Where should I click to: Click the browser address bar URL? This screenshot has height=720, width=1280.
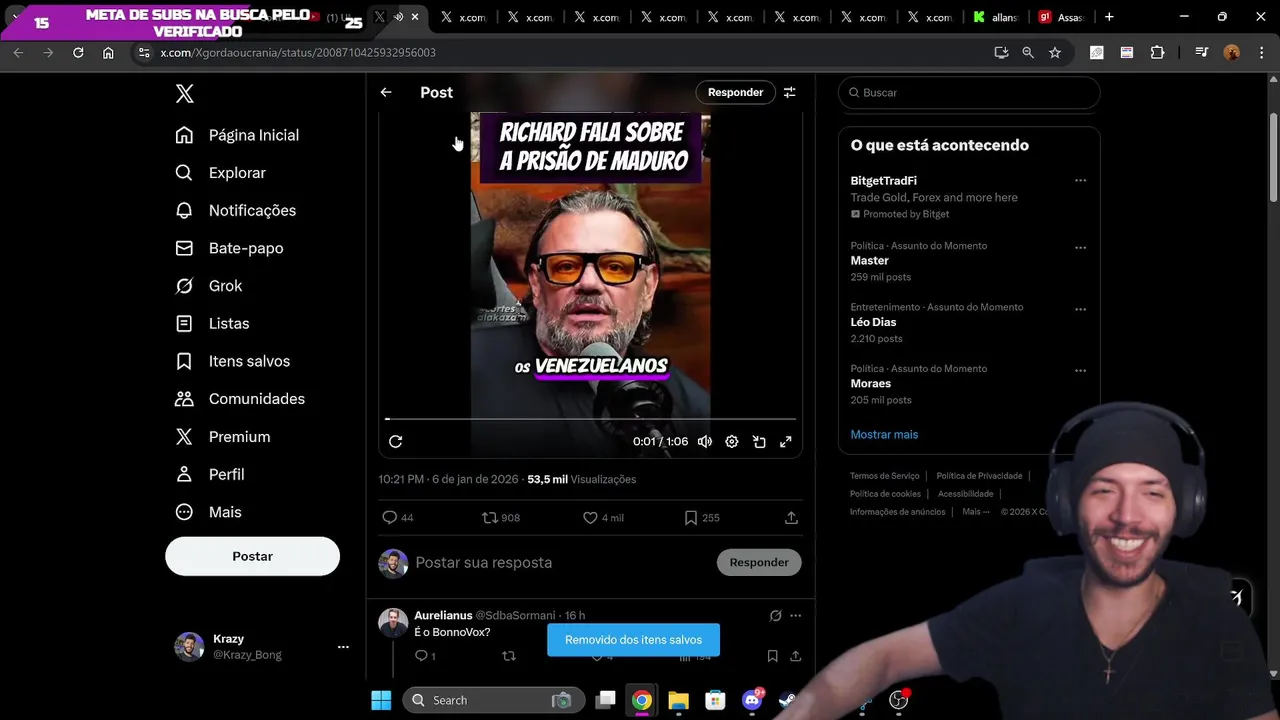(x=298, y=52)
